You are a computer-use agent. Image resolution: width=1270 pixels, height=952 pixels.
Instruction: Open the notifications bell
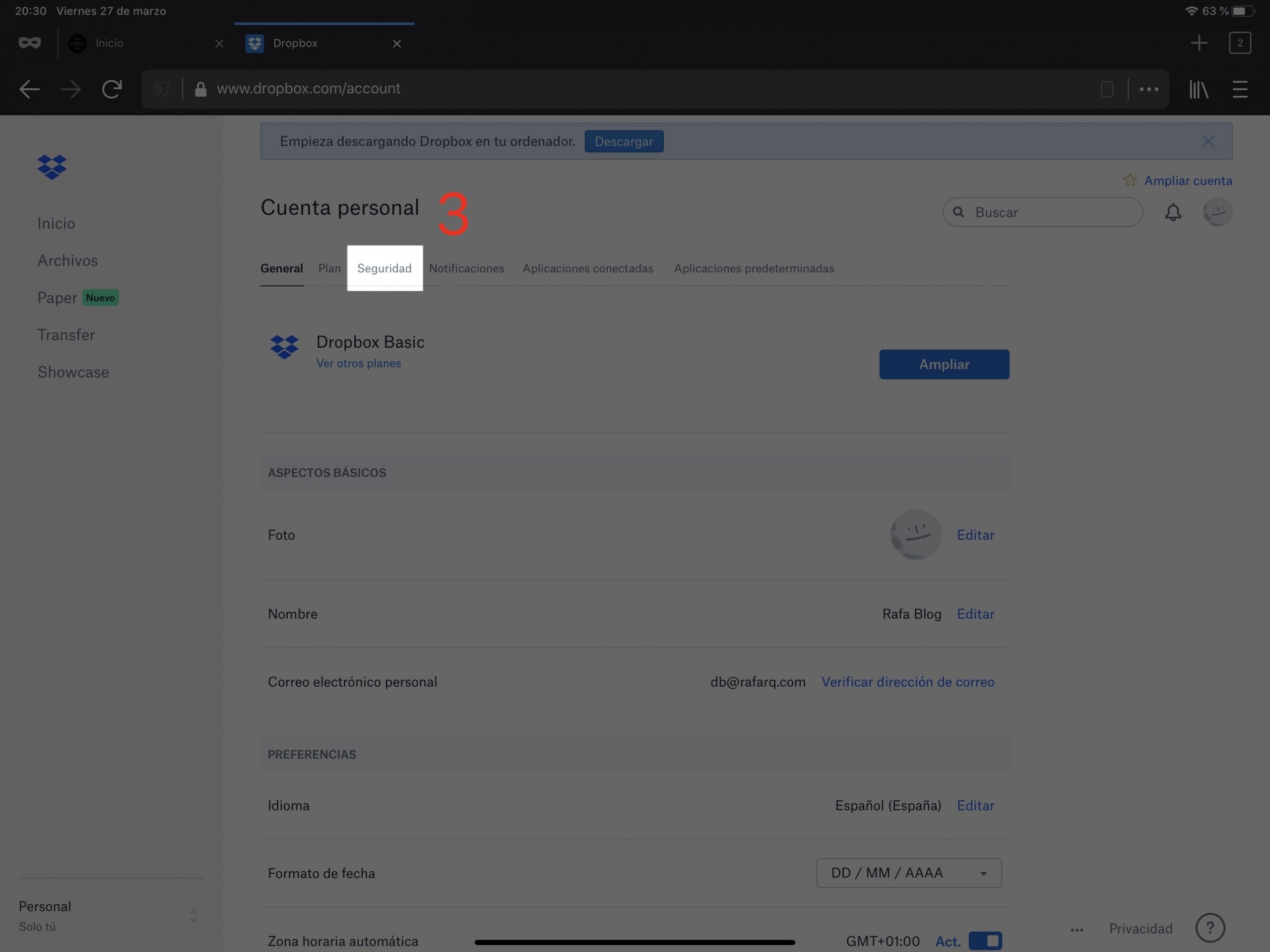(x=1172, y=212)
